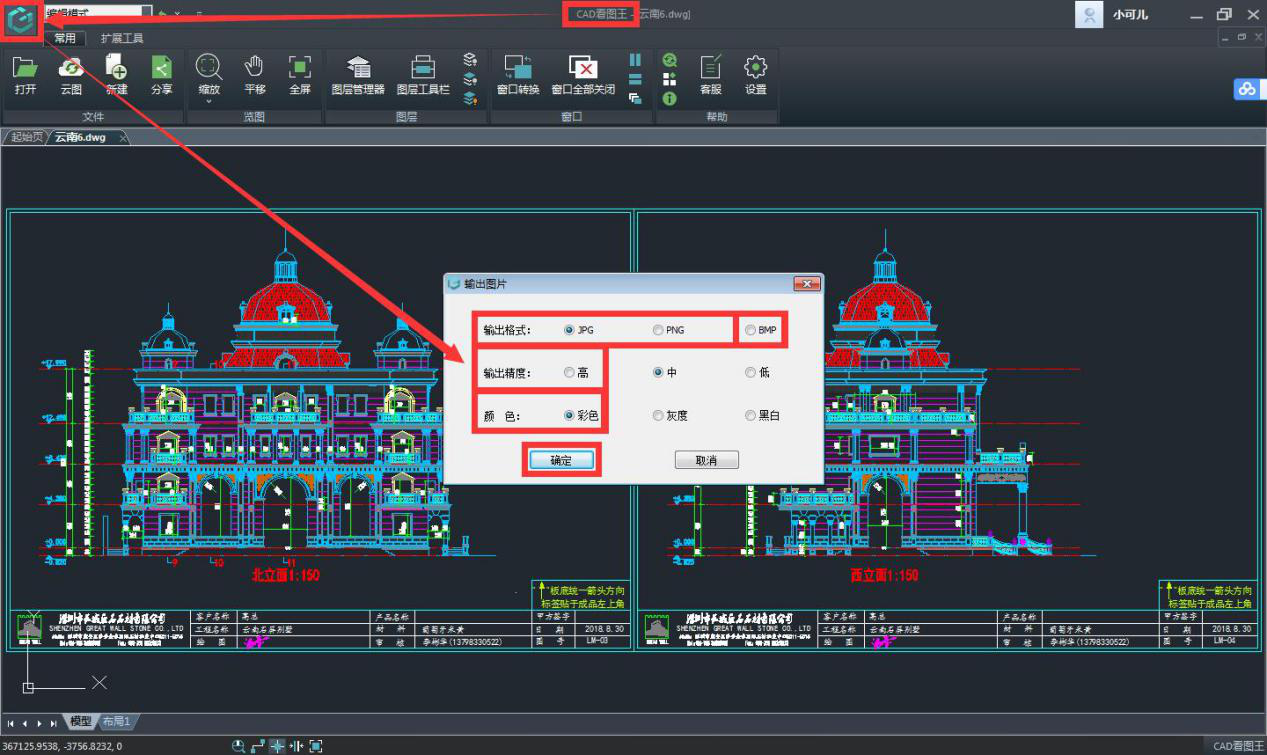Click the 客服 customer service icon
Image resolution: width=1267 pixels, height=755 pixels.
[710, 69]
